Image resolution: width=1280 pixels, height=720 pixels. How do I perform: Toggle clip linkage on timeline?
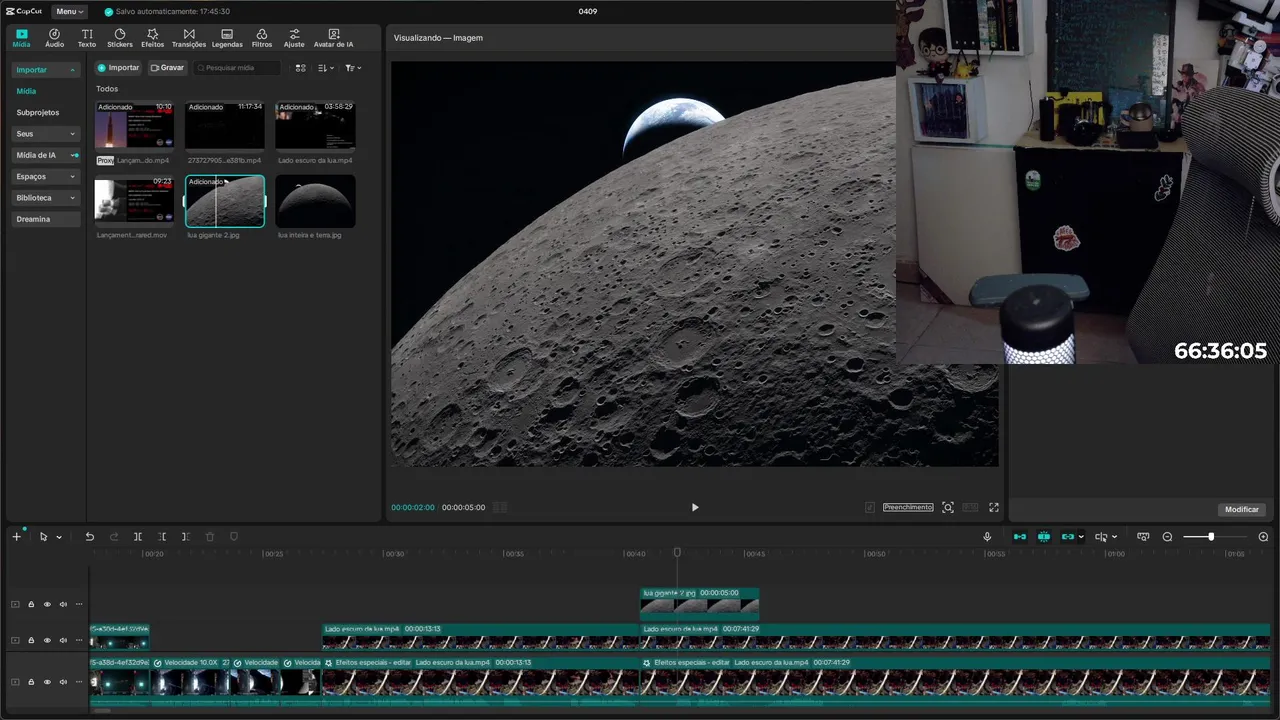(1068, 537)
